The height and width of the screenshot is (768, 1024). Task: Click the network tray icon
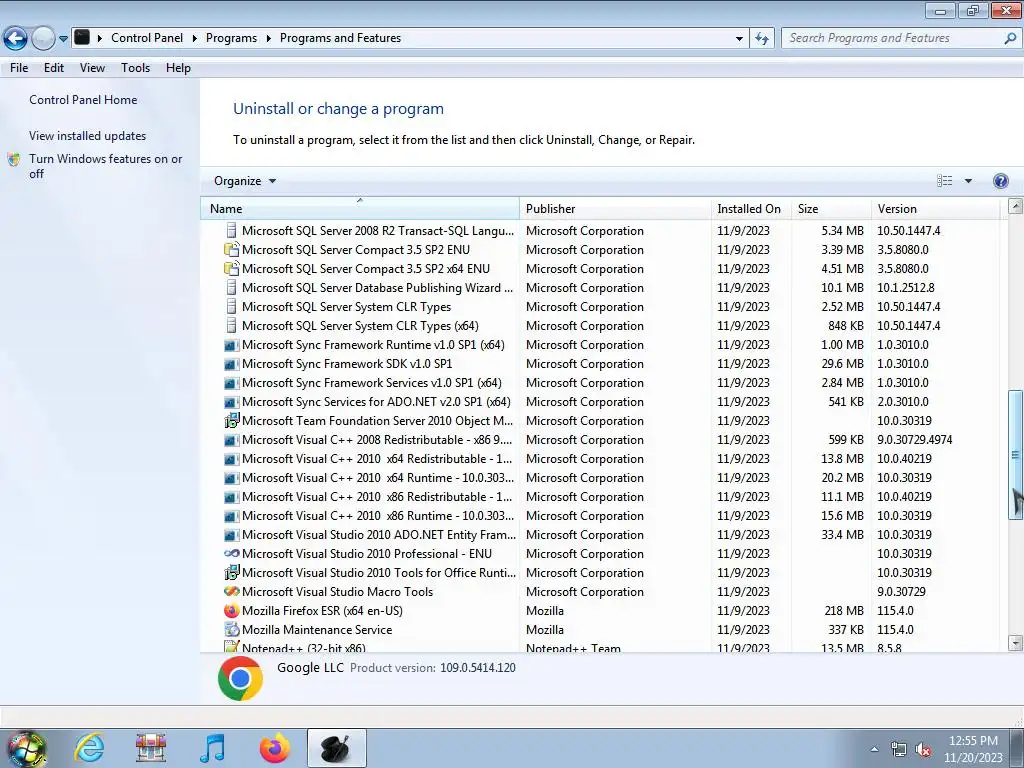click(899, 750)
